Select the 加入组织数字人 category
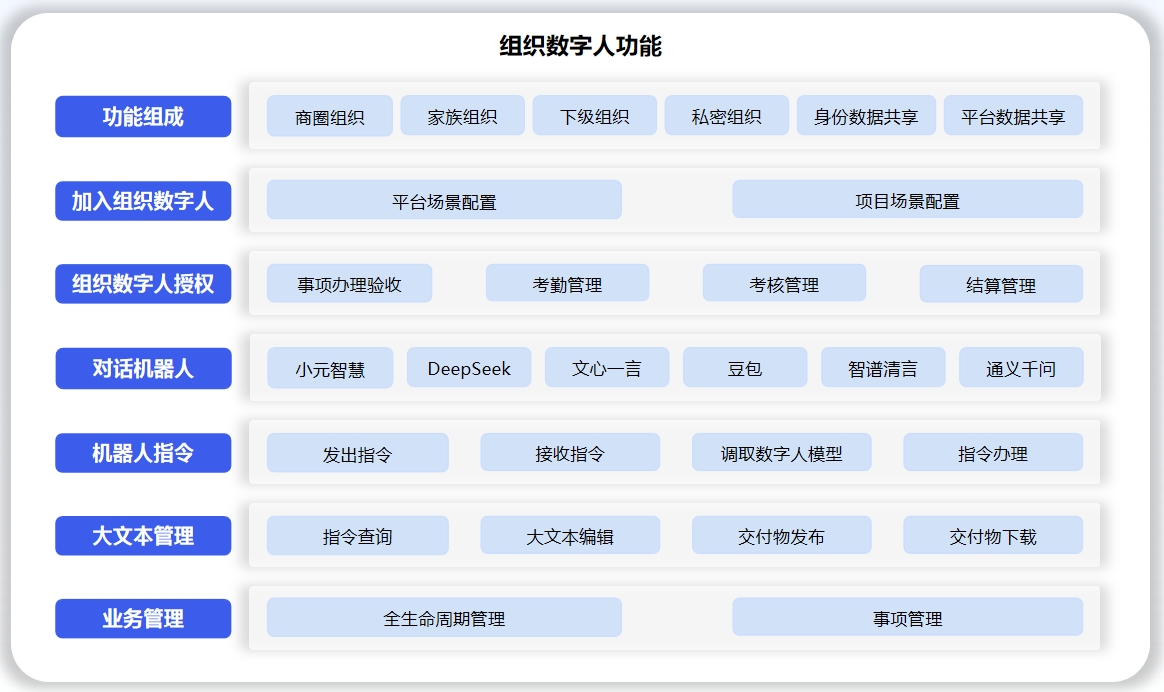The image size is (1164, 692). click(143, 200)
